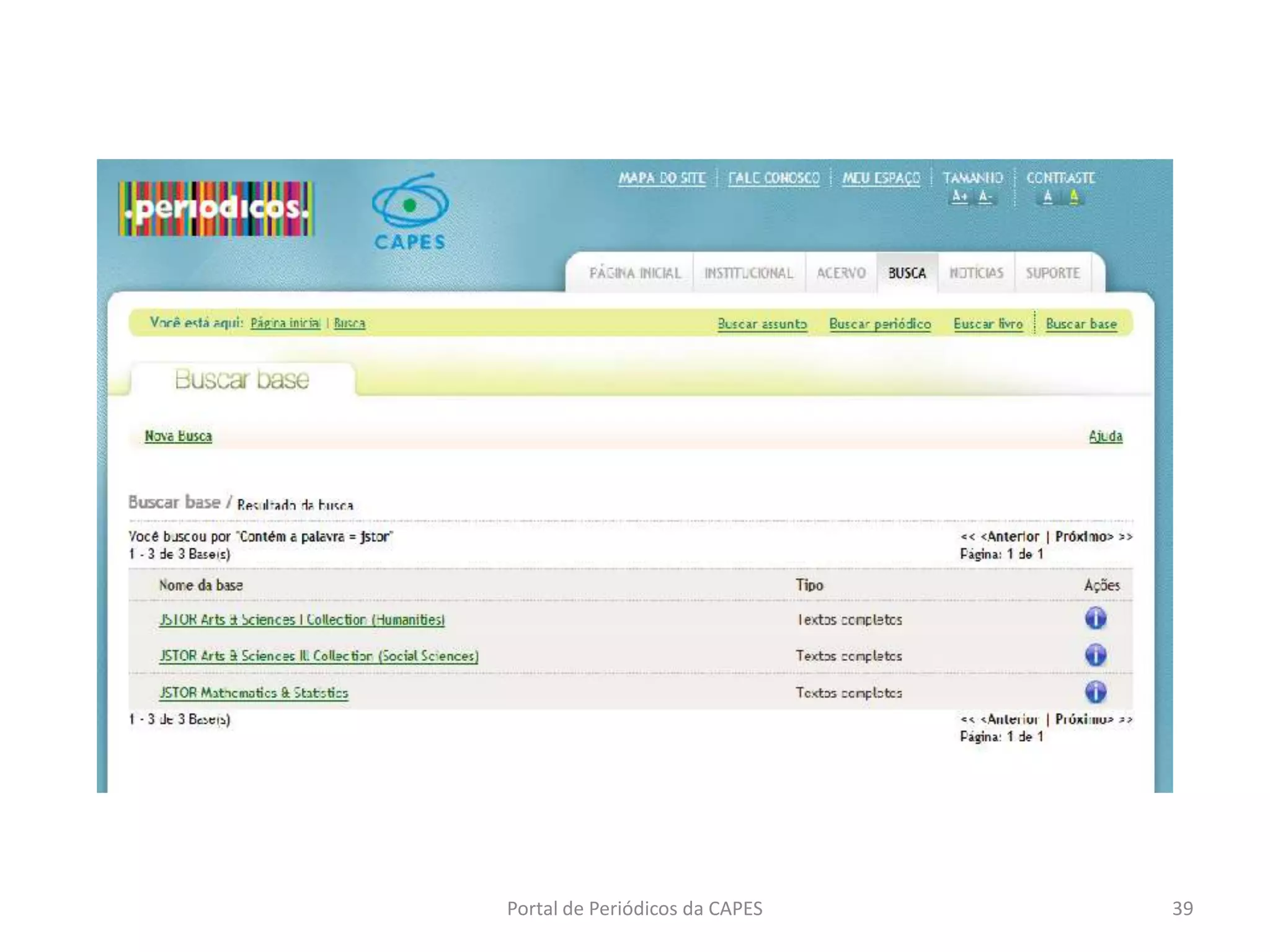1270x952 pixels.
Task: Open the Suporte tab
Action: click(x=1052, y=273)
